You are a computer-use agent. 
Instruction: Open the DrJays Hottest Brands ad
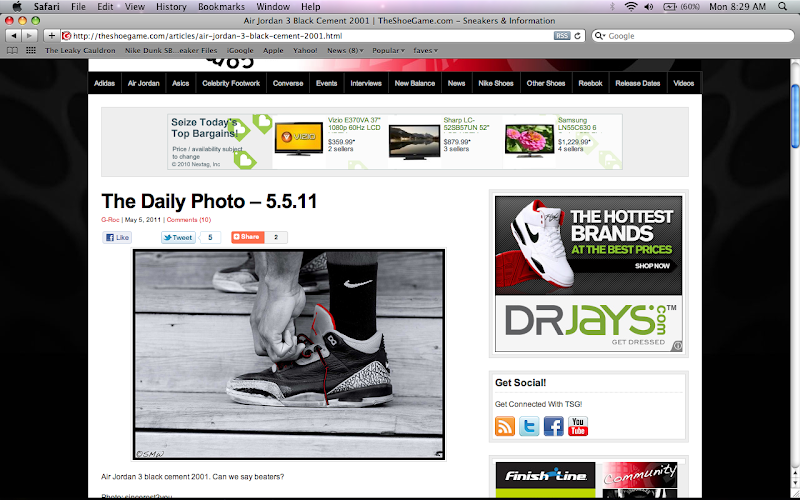tap(588, 274)
